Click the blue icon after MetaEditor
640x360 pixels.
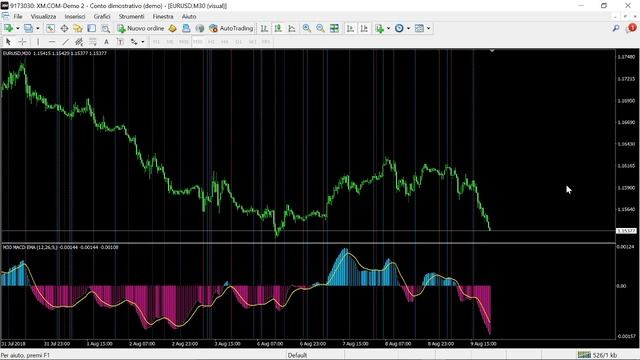pos(186,28)
